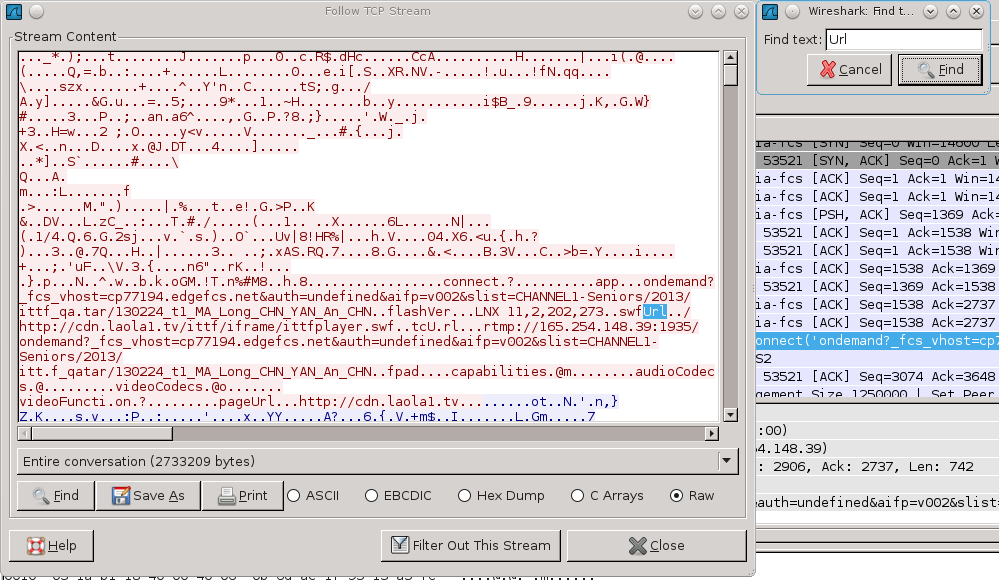Click the highlighted 'Url' match in stream text

pyautogui.click(x=654, y=312)
